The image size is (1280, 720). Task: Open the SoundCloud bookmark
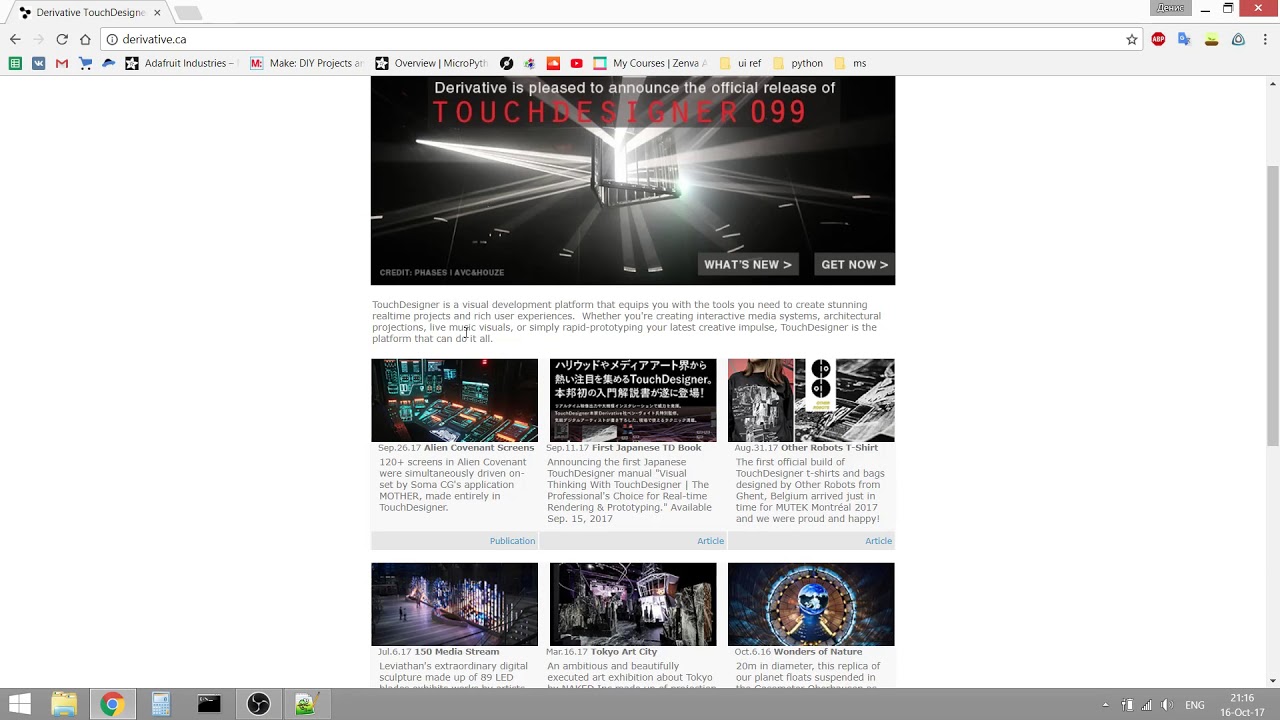point(553,63)
